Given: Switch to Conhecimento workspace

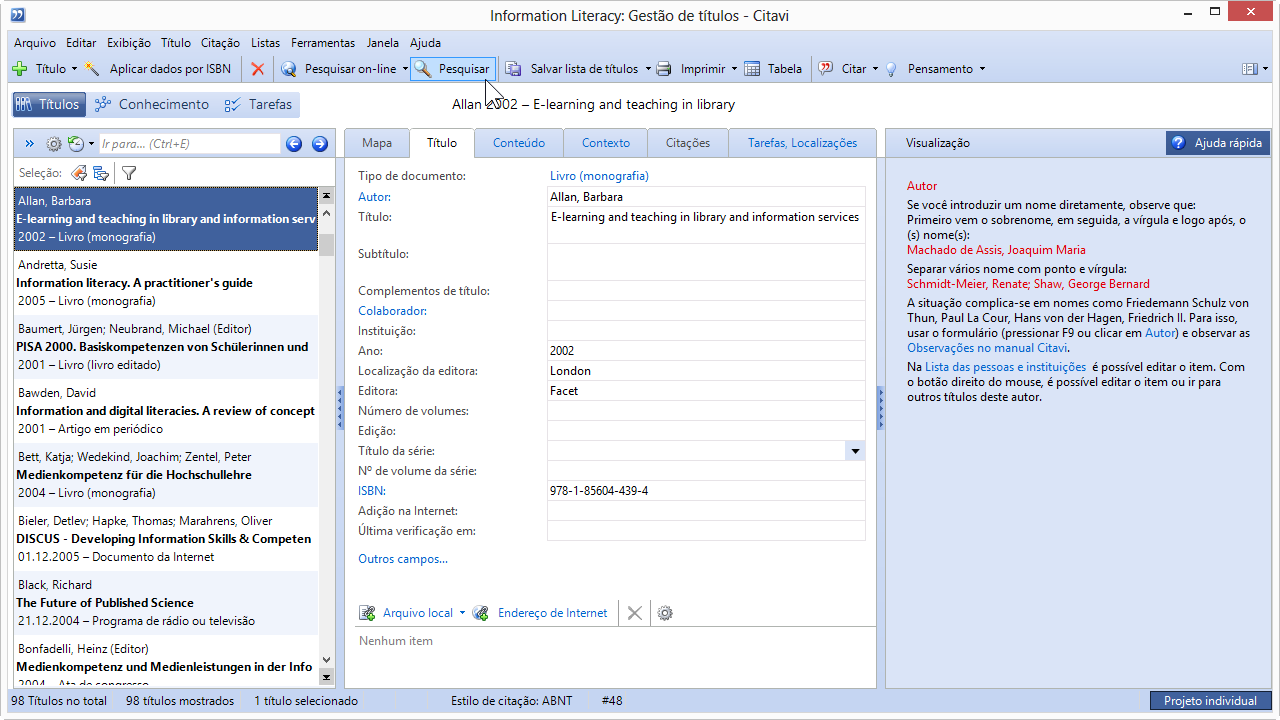Looking at the screenshot, I should point(152,104).
